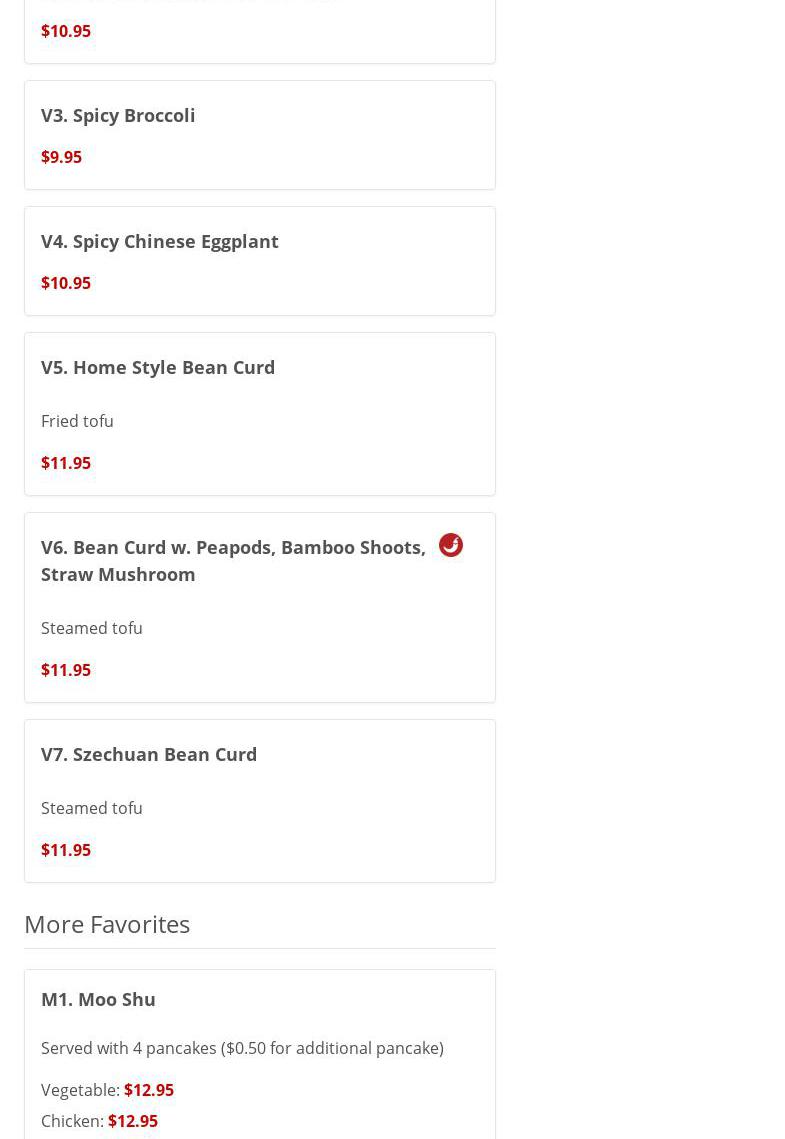Viewport: 785px width, 1139px height.
Task: Choose the Chicken Moo Shu $12.95 option
Action: (x=132, y=1121)
